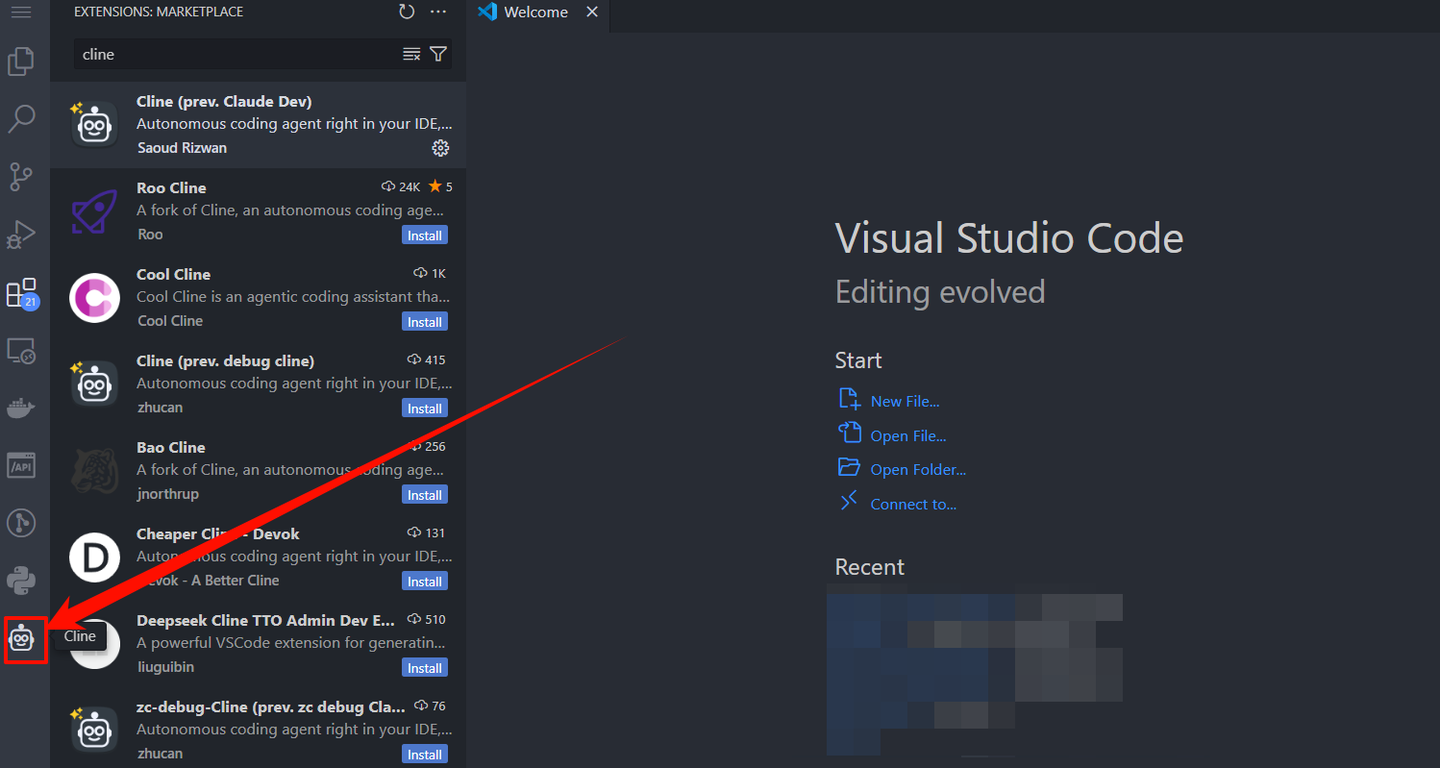Install Cline (prev. debug cline) by zhucan

point(425,408)
